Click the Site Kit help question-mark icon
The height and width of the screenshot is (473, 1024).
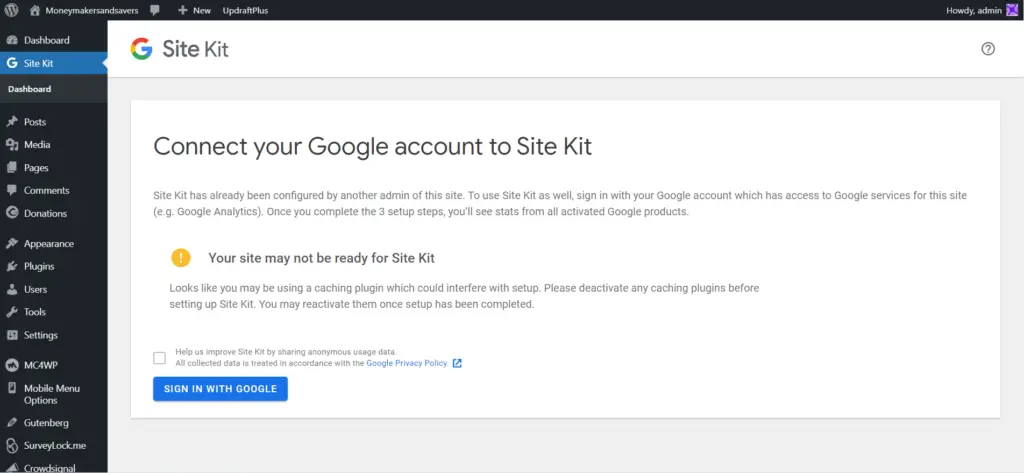[988, 49]
